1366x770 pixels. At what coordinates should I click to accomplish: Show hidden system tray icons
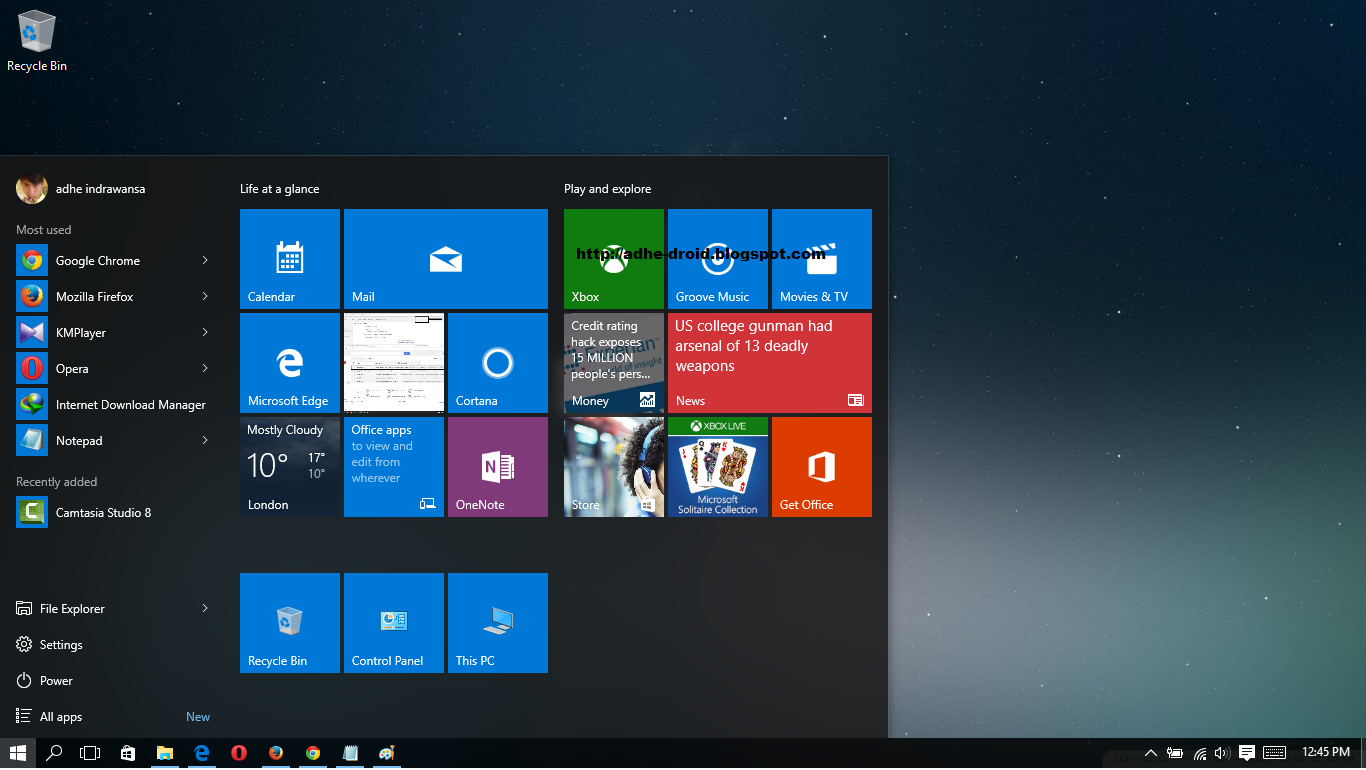click(1151, 753)
